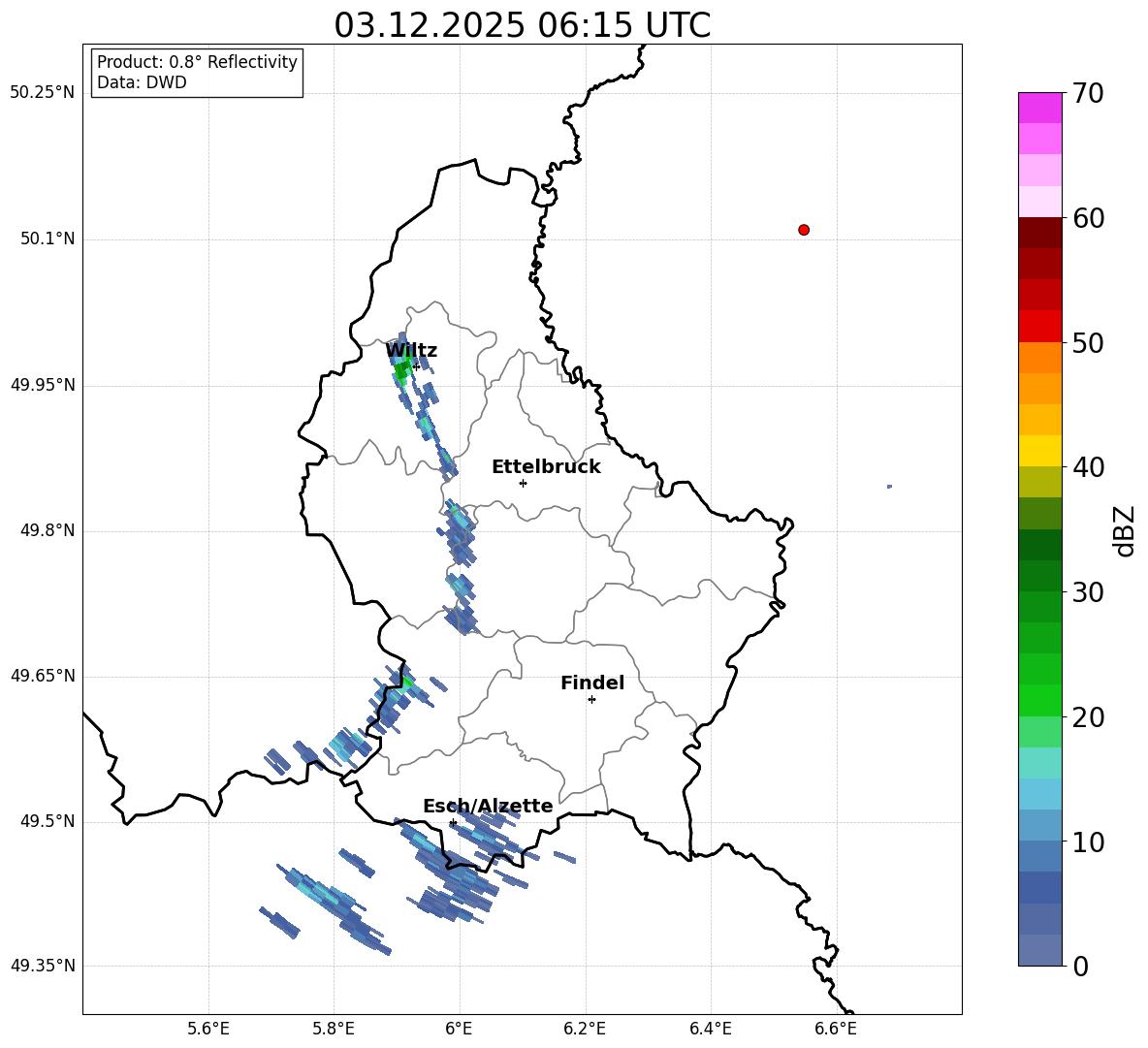This screenshot has width=1148, height=1048.
Task: Click the 50.1°N latitude label
Action: [x=47, y=238]
